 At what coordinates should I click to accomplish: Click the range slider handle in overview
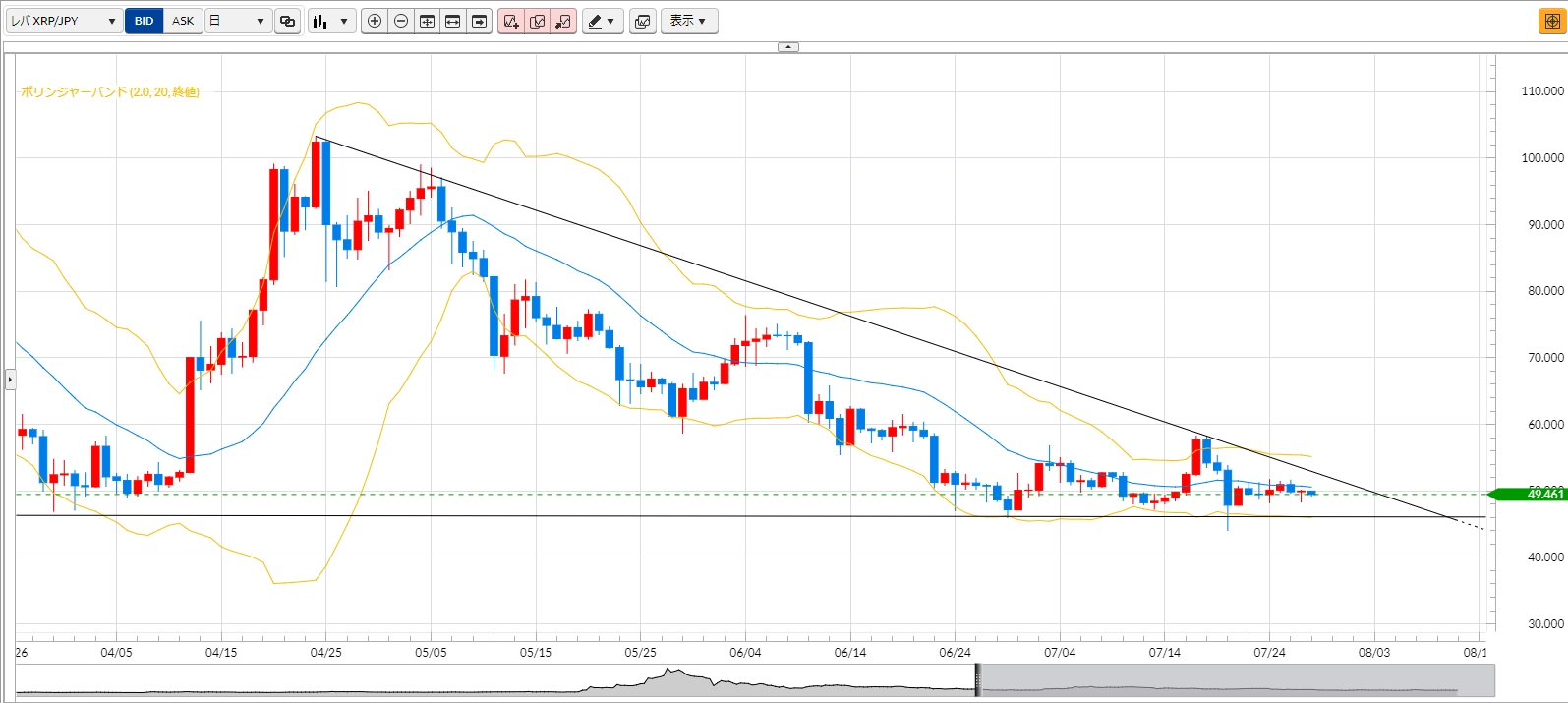[978, 680]
